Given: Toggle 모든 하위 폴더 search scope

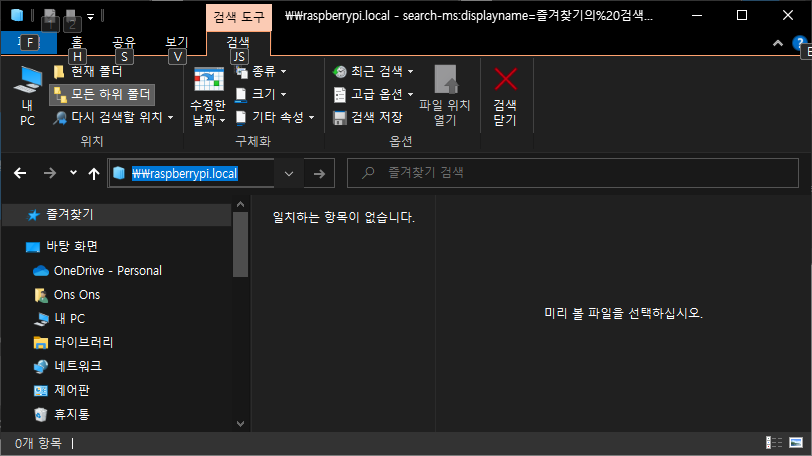Looking at the screenshot, I should pos(102,94).
